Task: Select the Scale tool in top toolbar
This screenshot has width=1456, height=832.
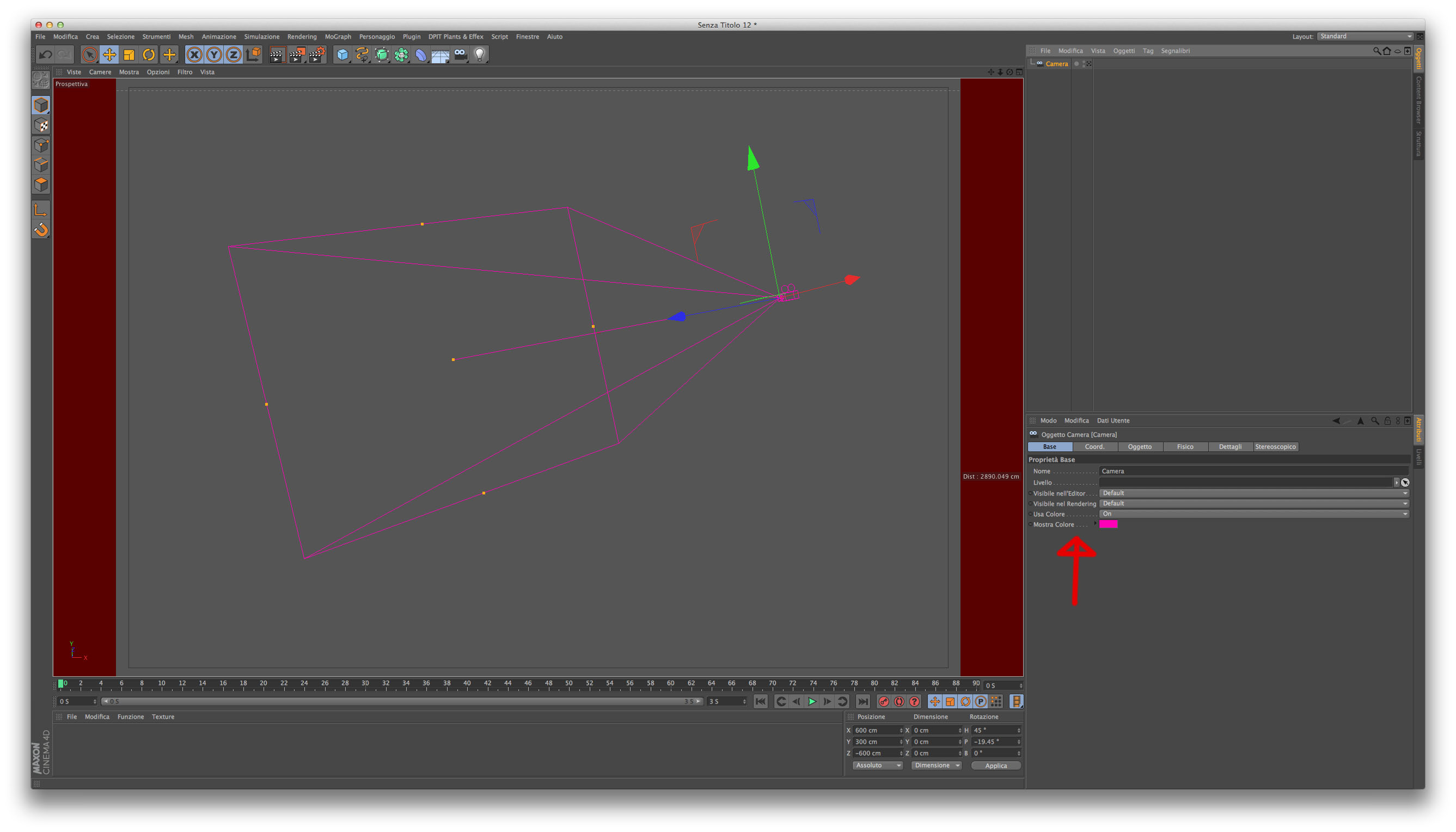Action: tap(129, 55)
